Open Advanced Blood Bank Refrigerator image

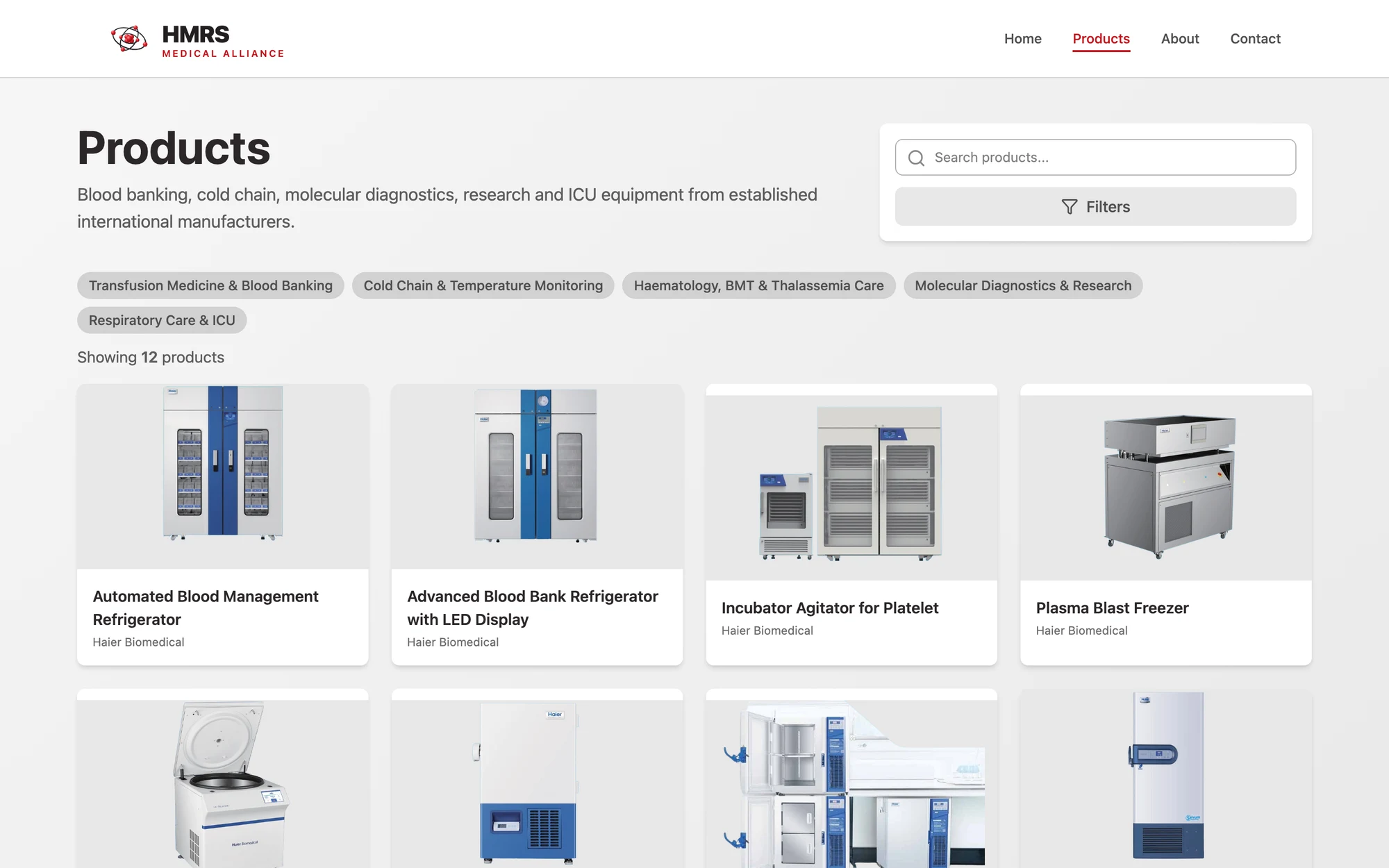tap(537, 477)
